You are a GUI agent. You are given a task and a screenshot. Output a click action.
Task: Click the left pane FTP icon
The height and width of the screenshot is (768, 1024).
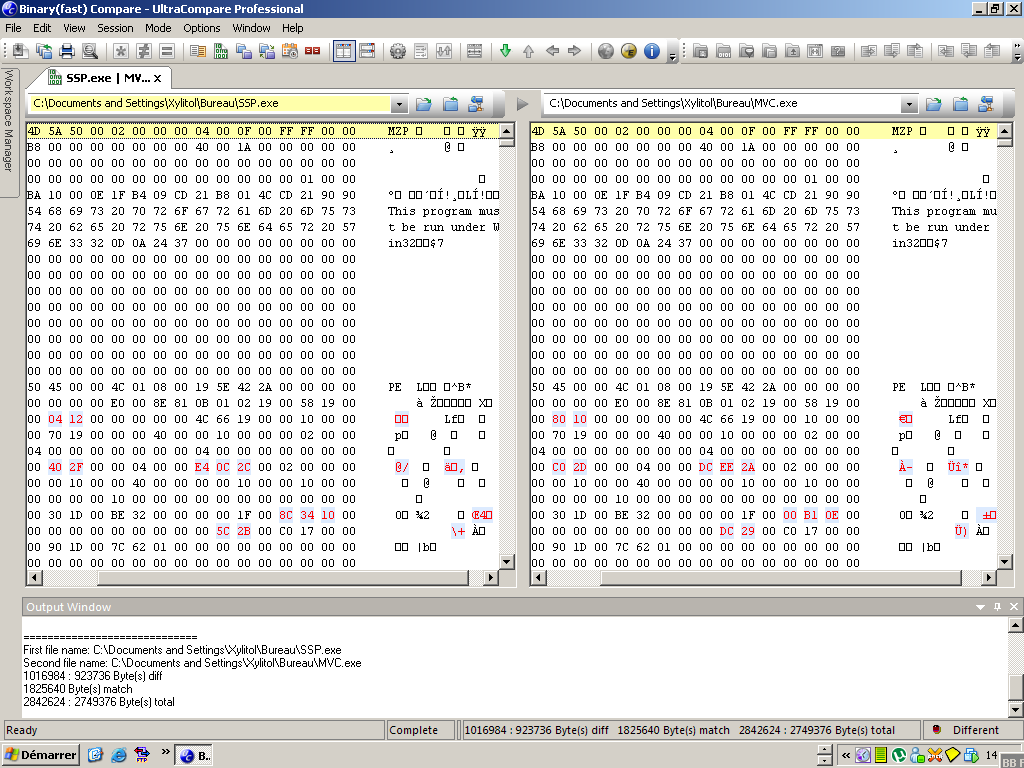pos(477,104)
